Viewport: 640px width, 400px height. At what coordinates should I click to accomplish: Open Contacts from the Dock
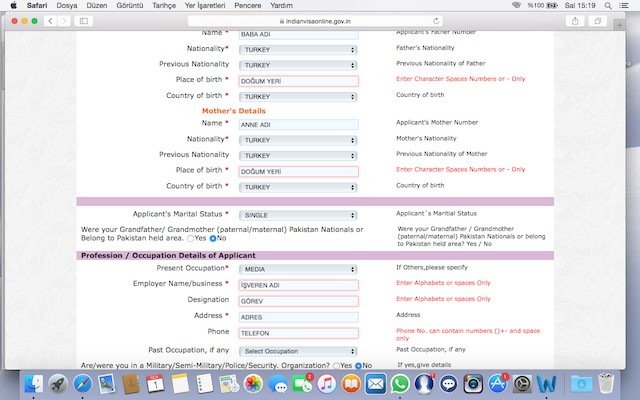131,384
